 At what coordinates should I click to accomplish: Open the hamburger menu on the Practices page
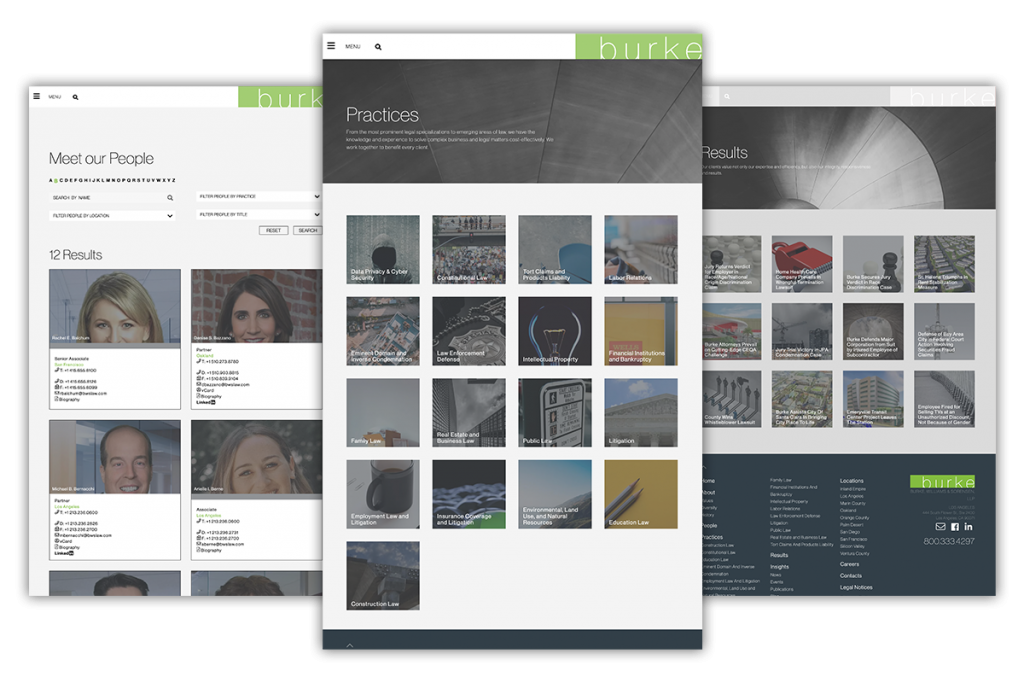point(330,44)
